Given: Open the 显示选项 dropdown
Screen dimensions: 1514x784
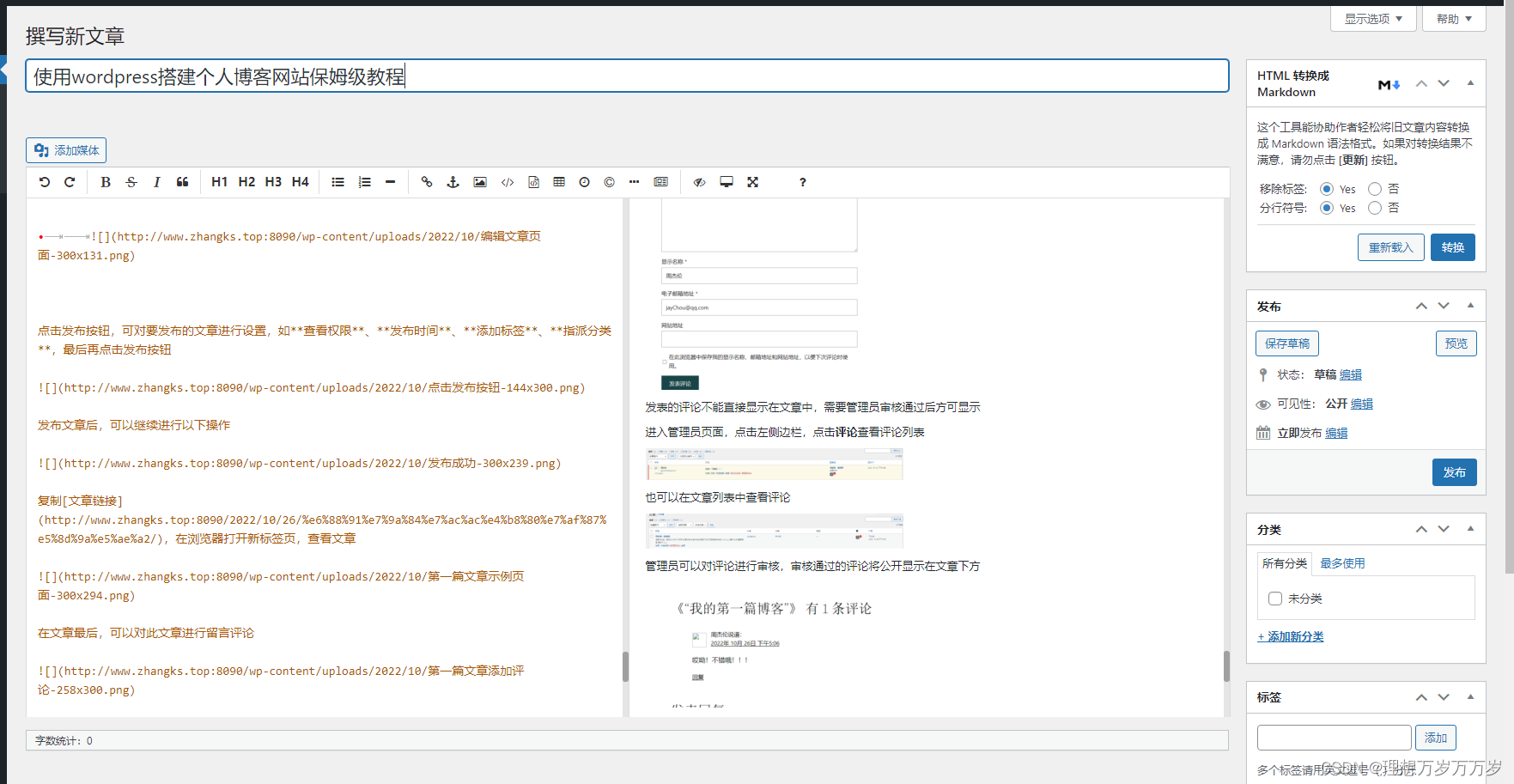Looking at the screenshot, I should 1373,18.
